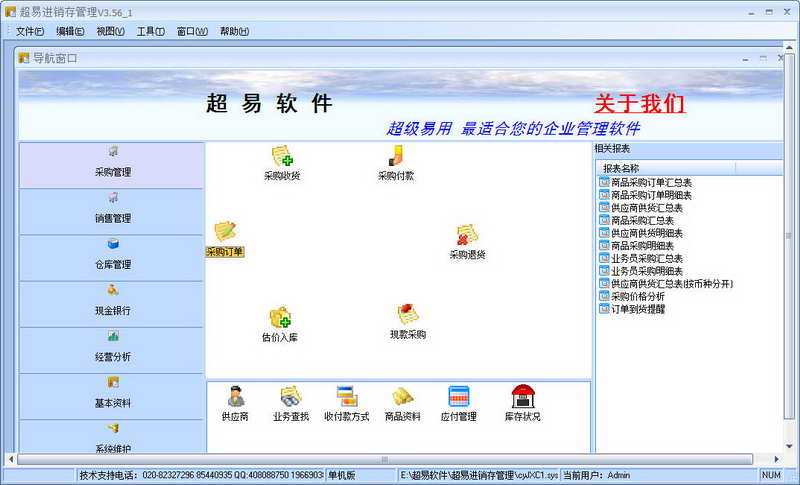
Task: Click the horizontal scrollbar right arrow
Action: pos(776,460)
